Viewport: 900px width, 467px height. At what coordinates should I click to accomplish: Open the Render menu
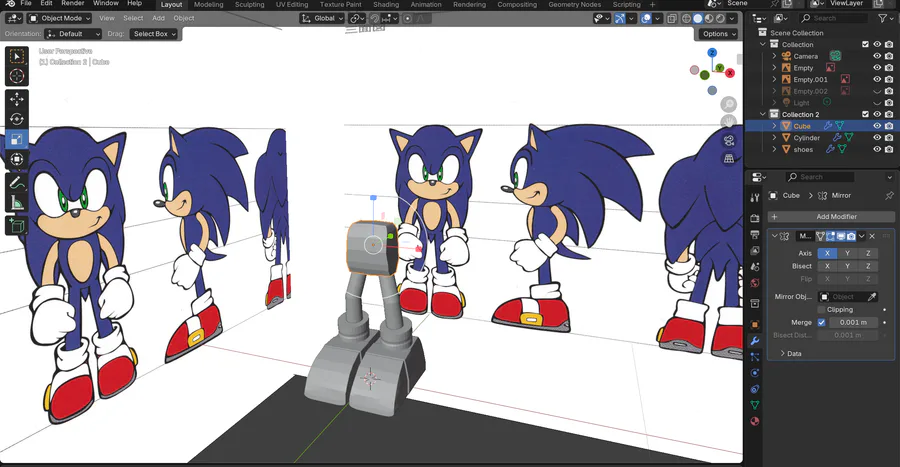[73, 3]
